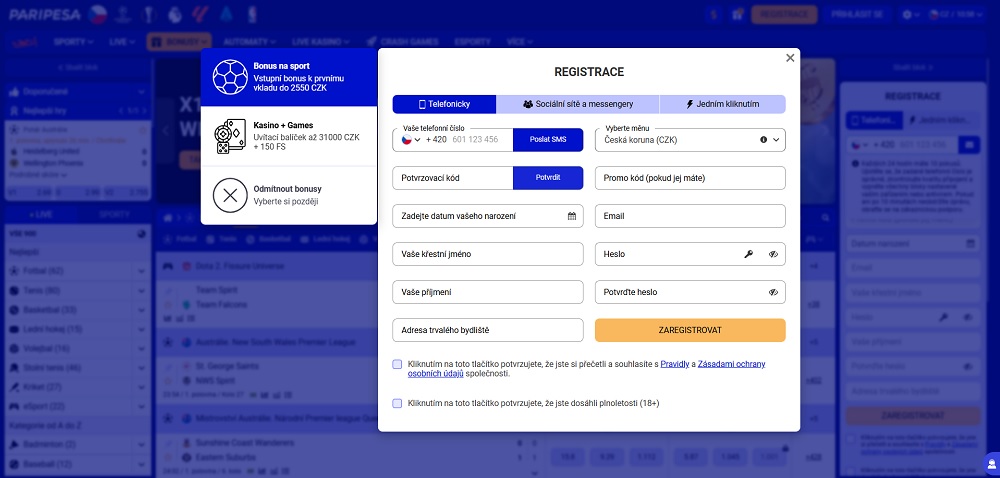Screen dimensions: 1000x478
Task: Toggle visibility in Potvrďte heslo field
Action: [773, 292]
